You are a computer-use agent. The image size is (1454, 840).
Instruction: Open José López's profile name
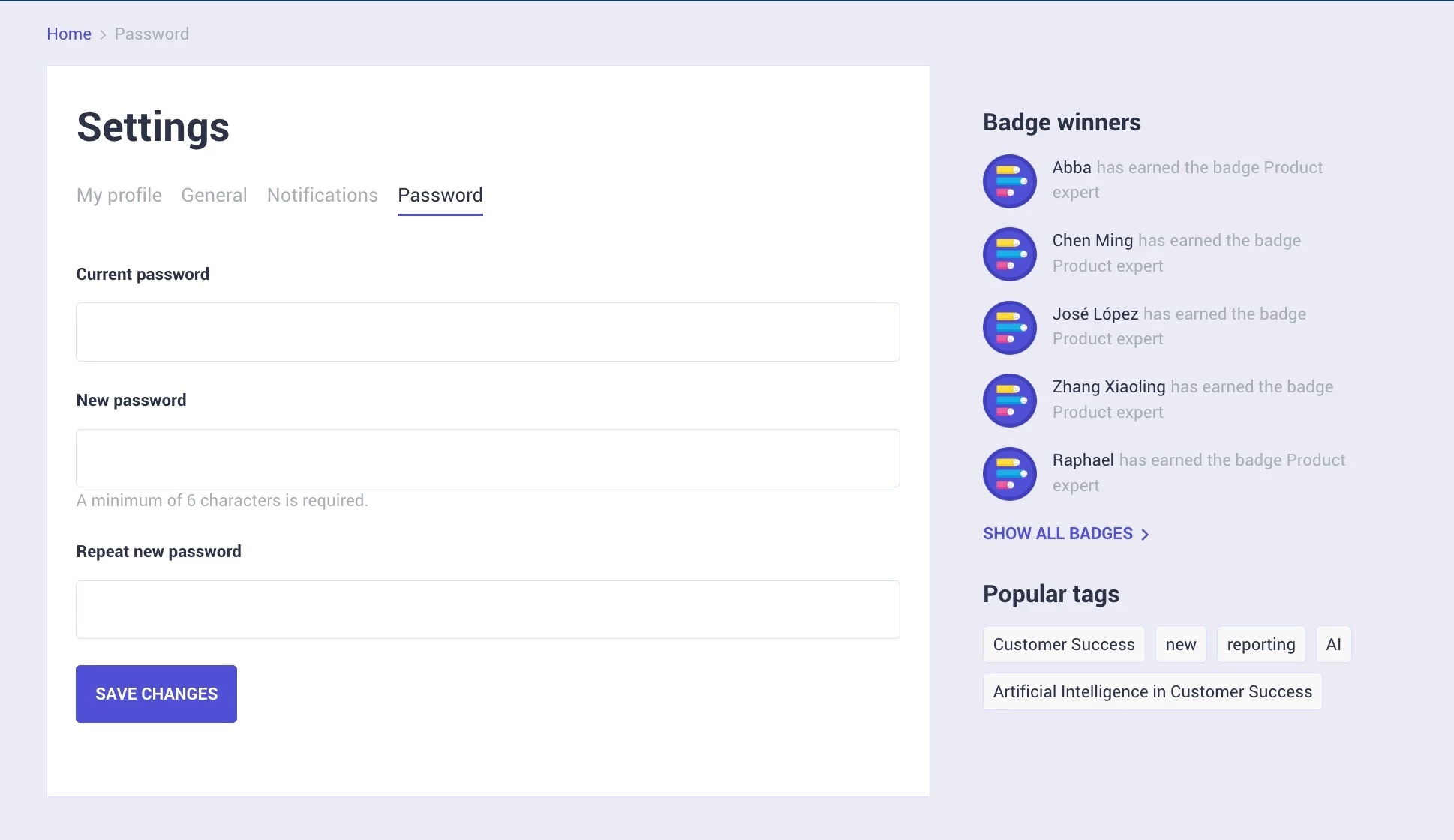(x=1095, y=313)
